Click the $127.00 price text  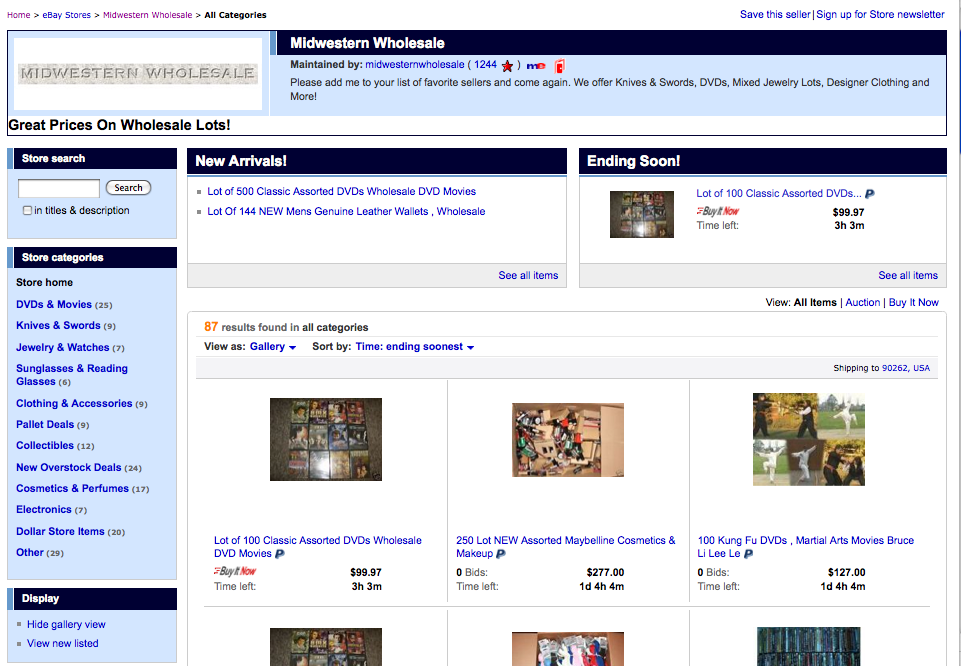tap(846, 572)
